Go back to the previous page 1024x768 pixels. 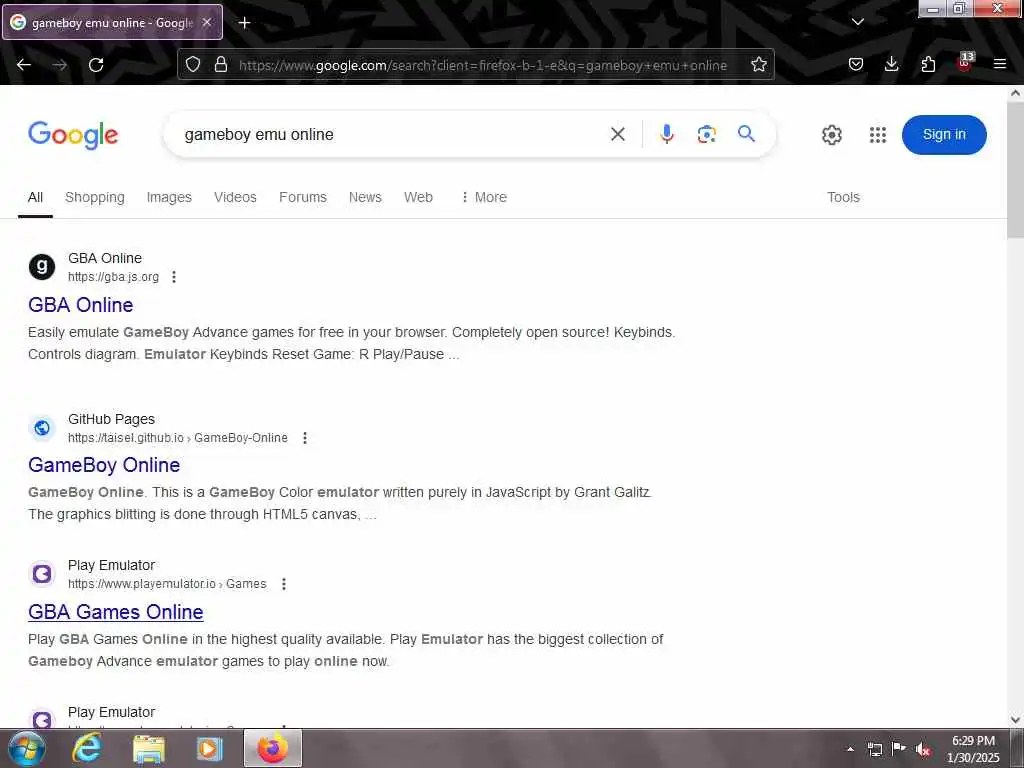24,65
